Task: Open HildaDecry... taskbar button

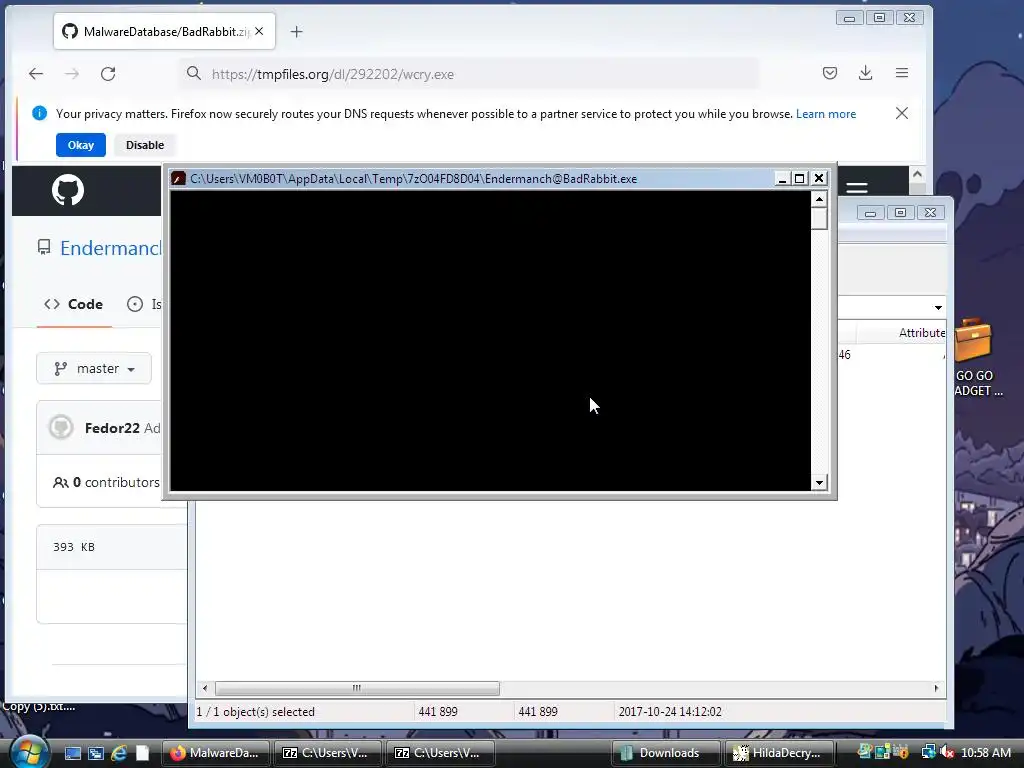Action: click(x=778, y=753)
